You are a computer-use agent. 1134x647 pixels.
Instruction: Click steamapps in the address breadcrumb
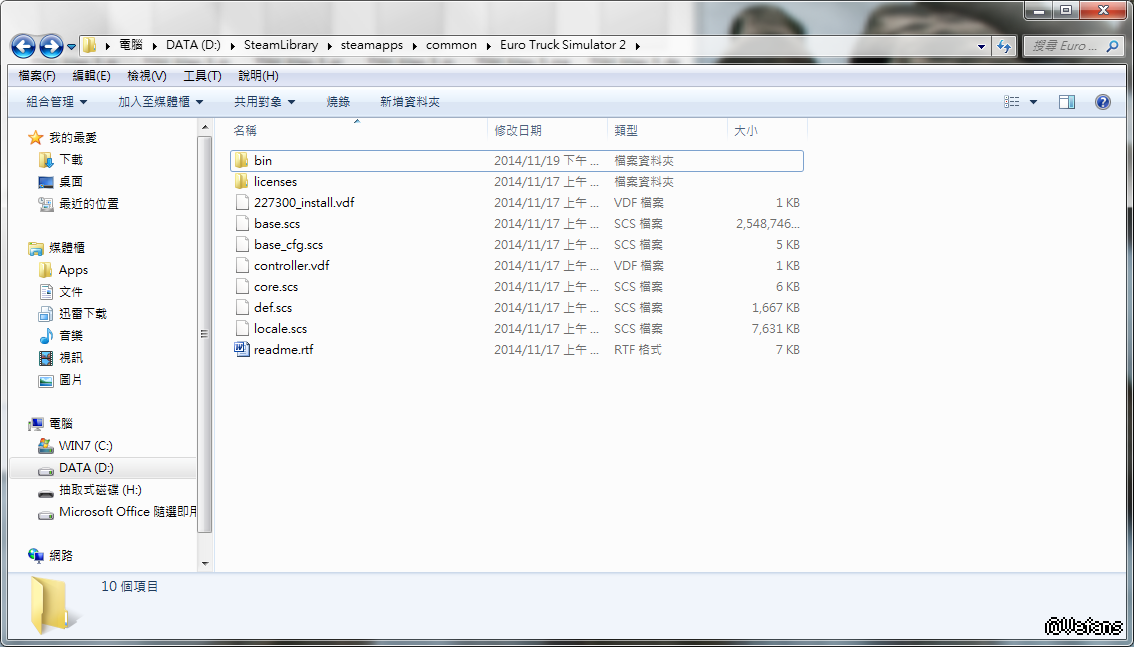pos(372,45)
